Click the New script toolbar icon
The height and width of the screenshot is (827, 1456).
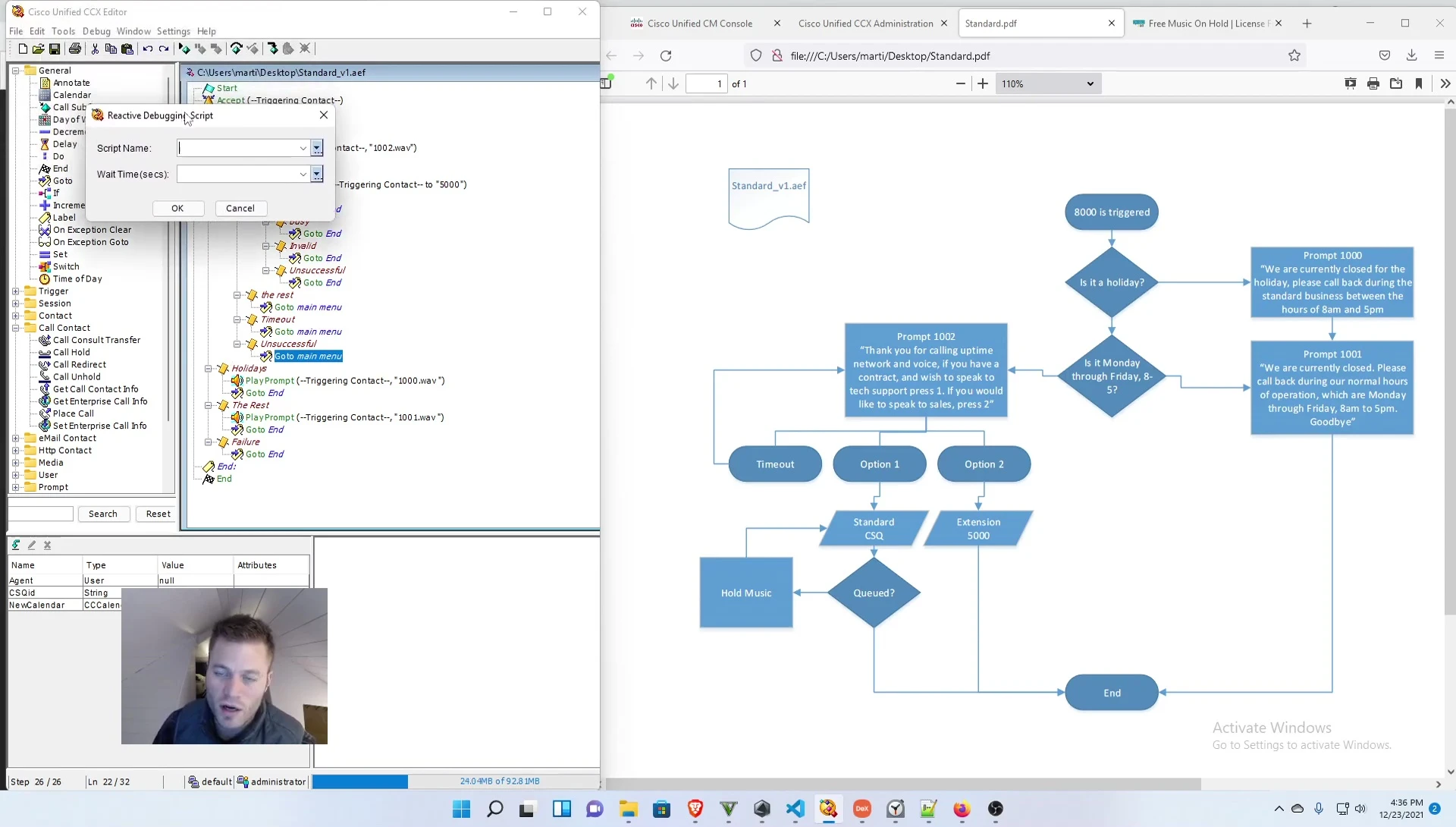pyautogui.click(x=23, y=49)
